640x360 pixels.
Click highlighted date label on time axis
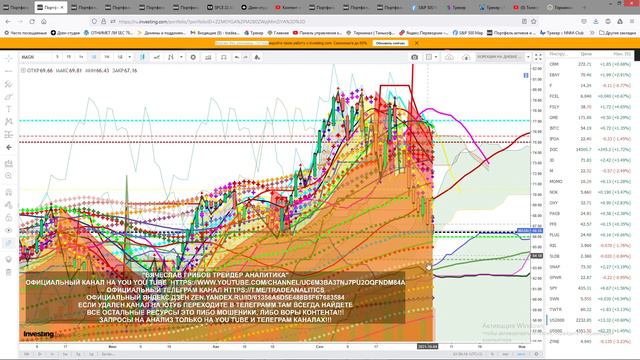427,347
